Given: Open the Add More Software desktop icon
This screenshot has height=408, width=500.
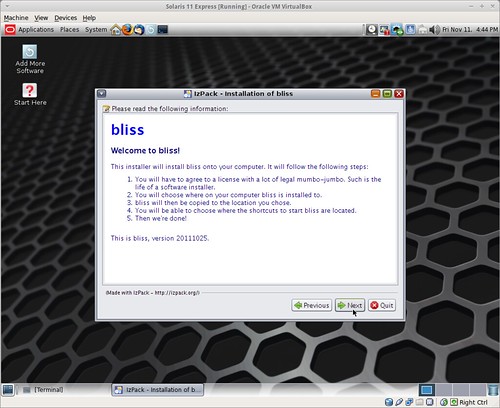Looking at the screenshot, I should pyautogui.click(x=30, y=59).
